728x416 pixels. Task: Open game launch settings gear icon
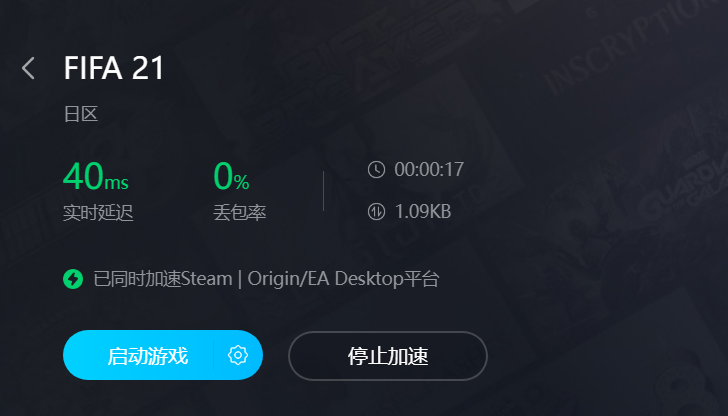tap(238, 355)
